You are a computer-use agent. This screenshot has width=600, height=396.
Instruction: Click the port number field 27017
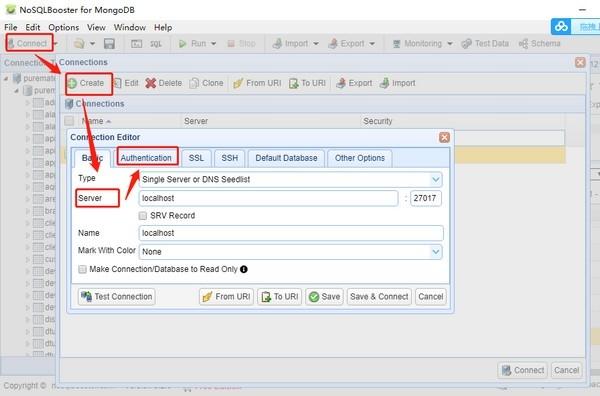[x=426, y=198]
